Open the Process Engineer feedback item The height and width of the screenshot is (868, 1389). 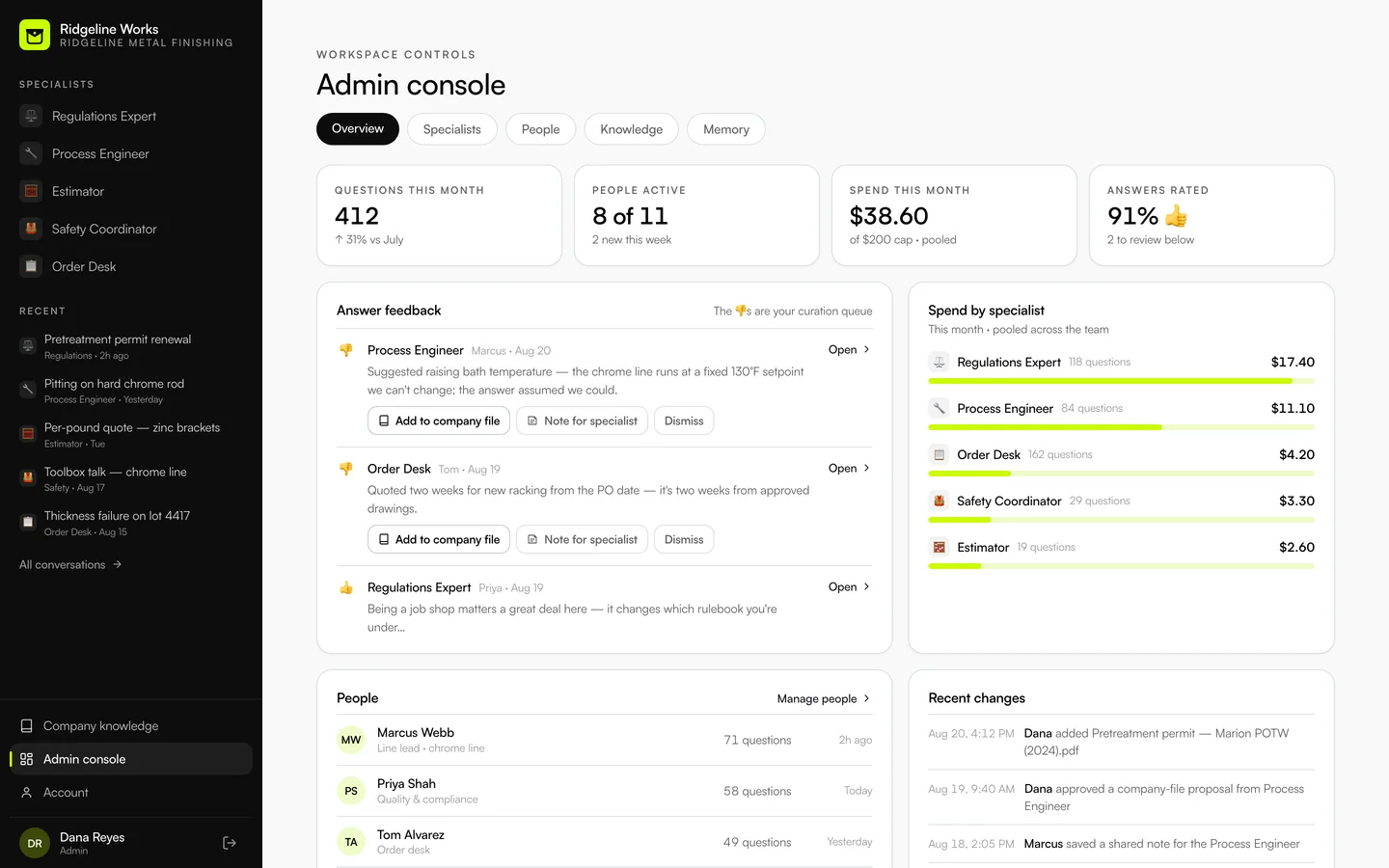(x=850, y=349)
